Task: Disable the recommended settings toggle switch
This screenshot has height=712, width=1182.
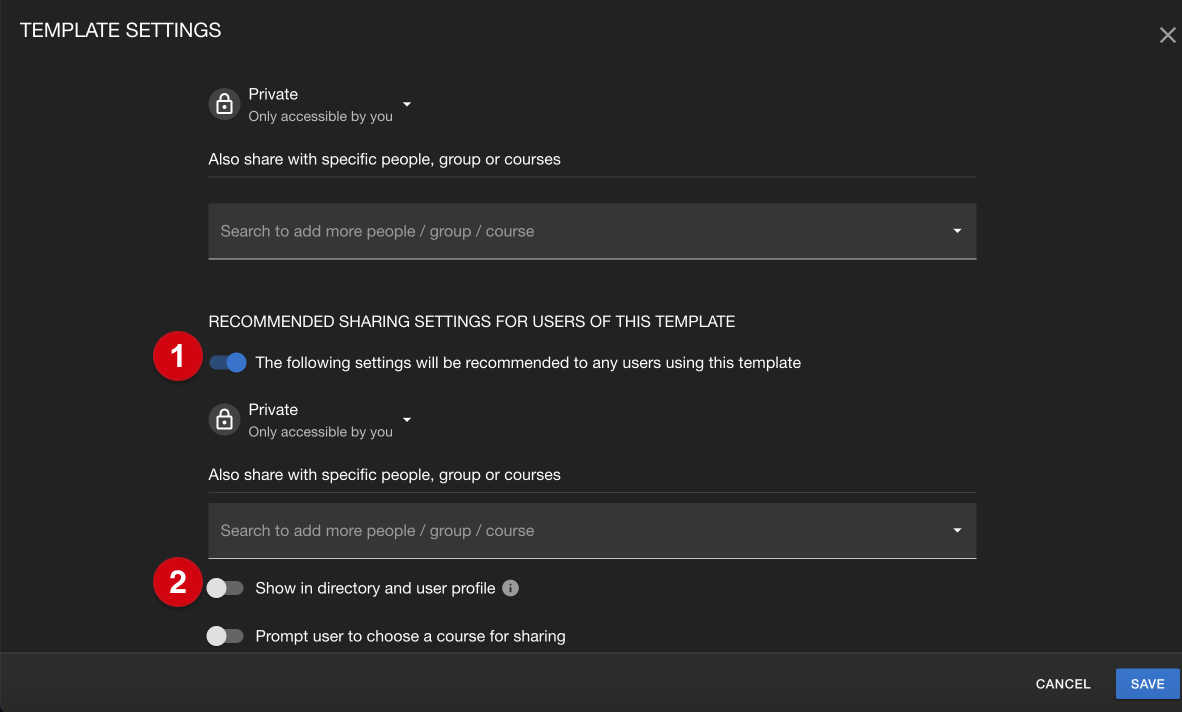Action: 227,363
